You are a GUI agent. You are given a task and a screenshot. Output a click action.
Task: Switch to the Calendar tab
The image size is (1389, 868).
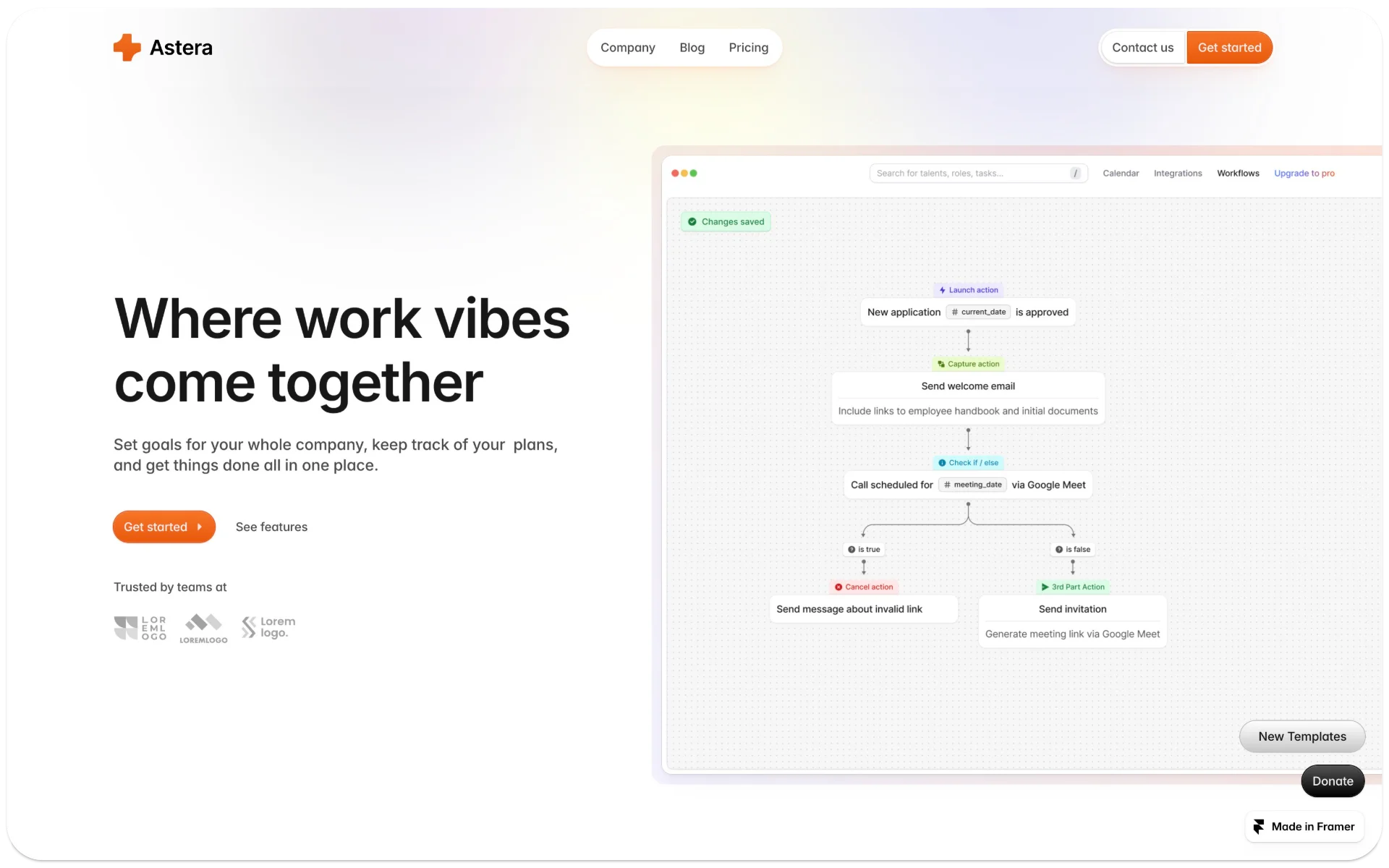[1121, 173]
